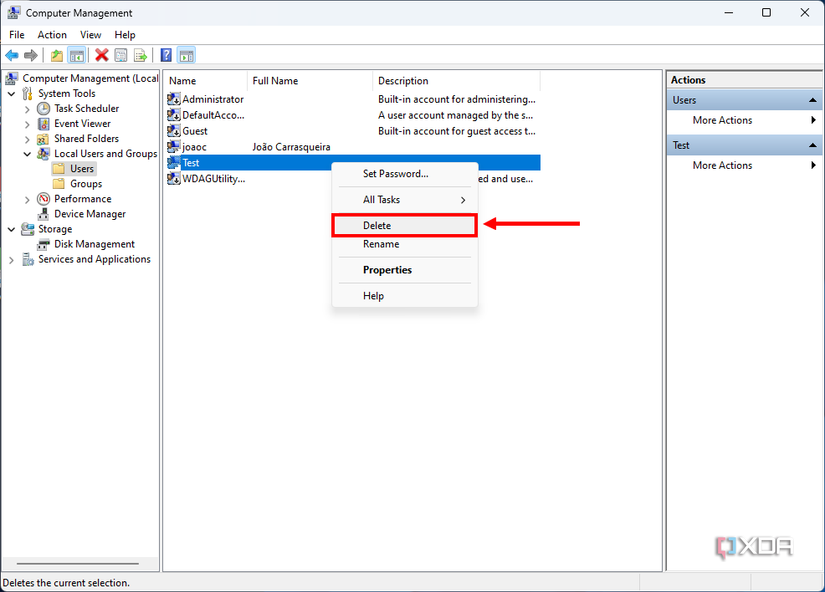The height and width of the screenshot is (592, 825).
Task: Select Local Users and Groups label
Action: [105, 154]
